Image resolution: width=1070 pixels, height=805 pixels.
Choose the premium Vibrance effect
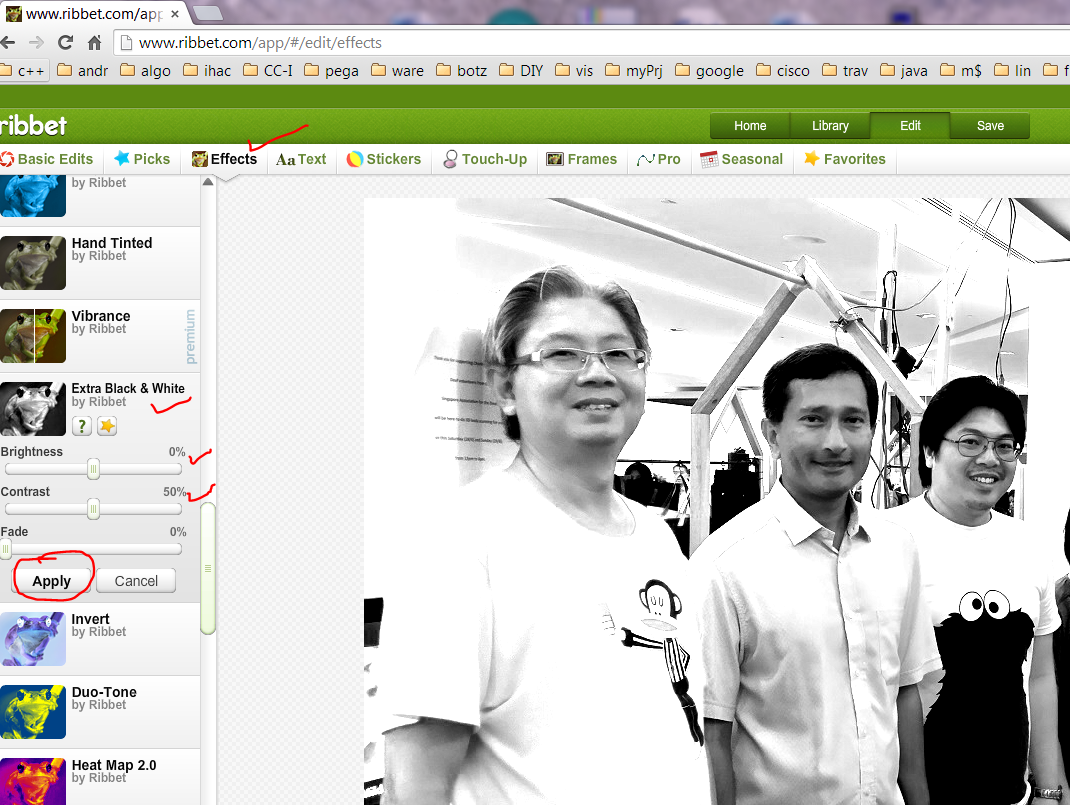100,336
